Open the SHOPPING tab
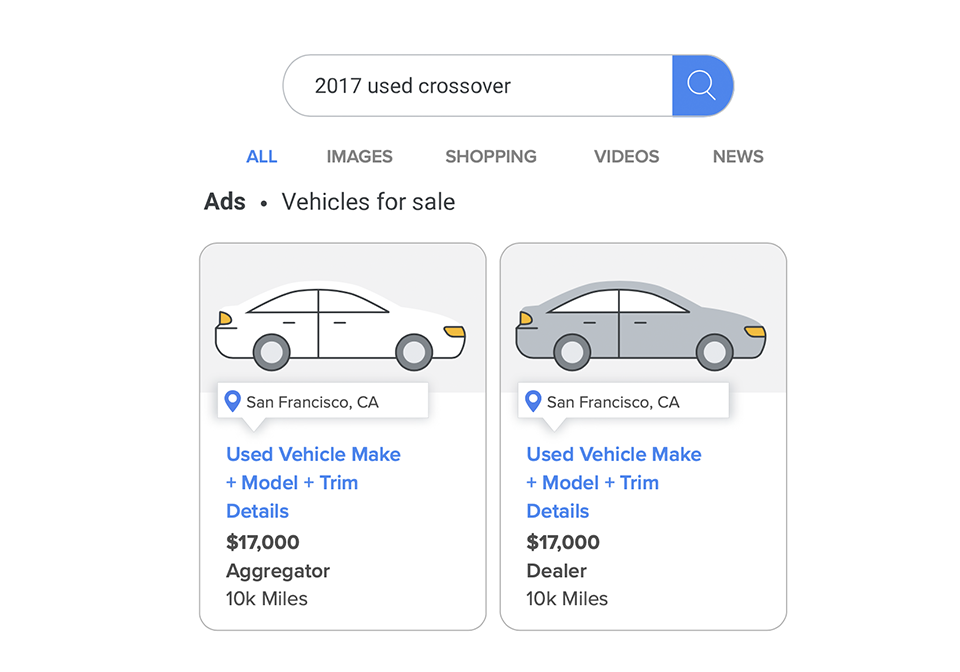Image resolution: width=960 pixels, height=672 pixels. click(490, 157)
